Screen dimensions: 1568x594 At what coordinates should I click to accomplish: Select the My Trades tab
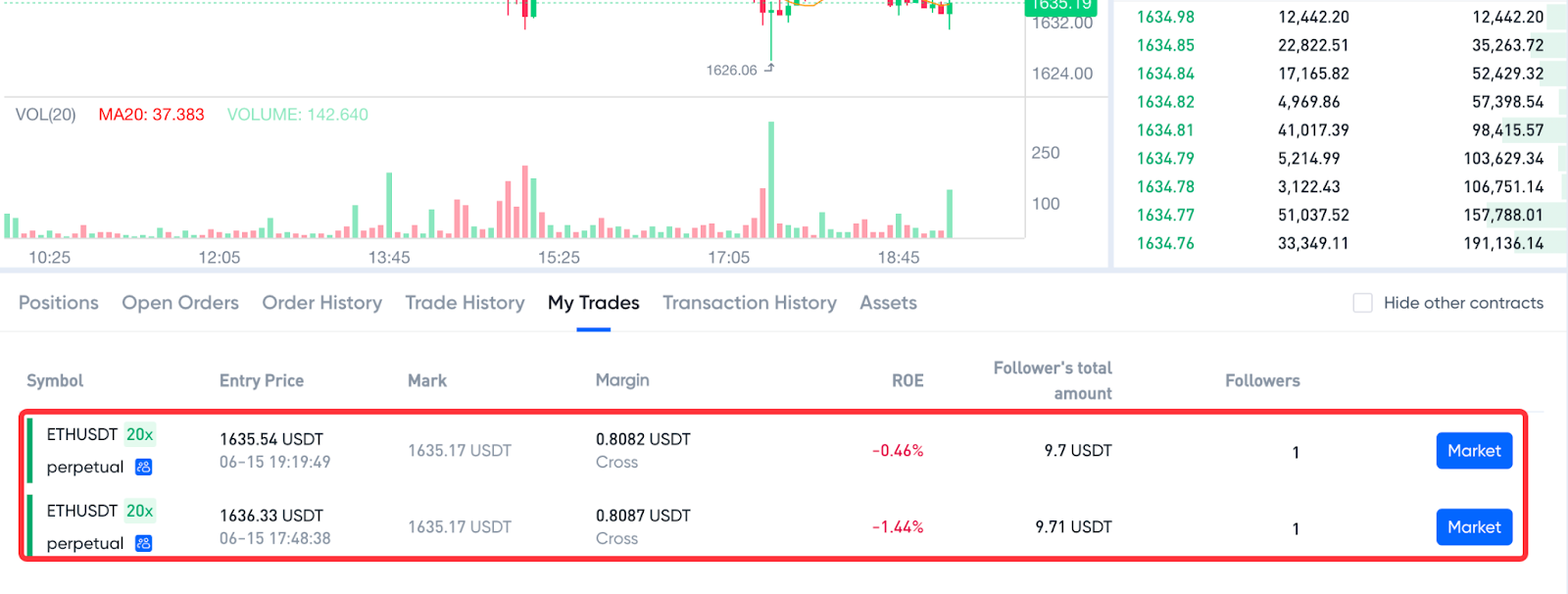click(593, 303)
